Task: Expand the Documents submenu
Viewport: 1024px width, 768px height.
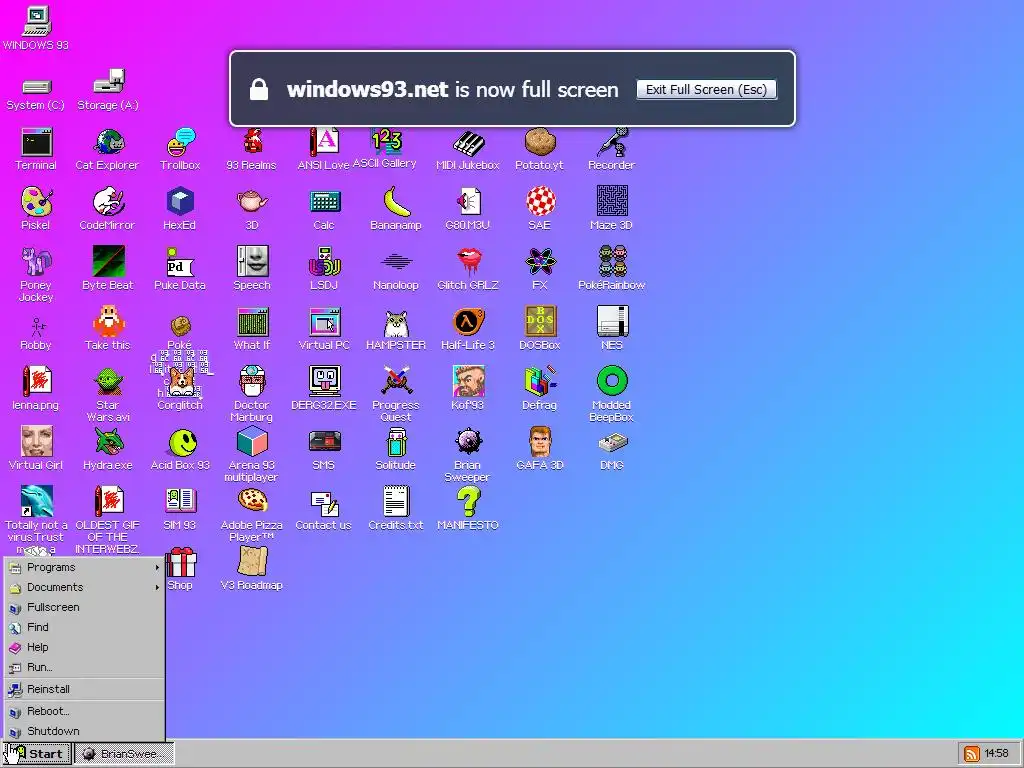Action: [84, 587]
